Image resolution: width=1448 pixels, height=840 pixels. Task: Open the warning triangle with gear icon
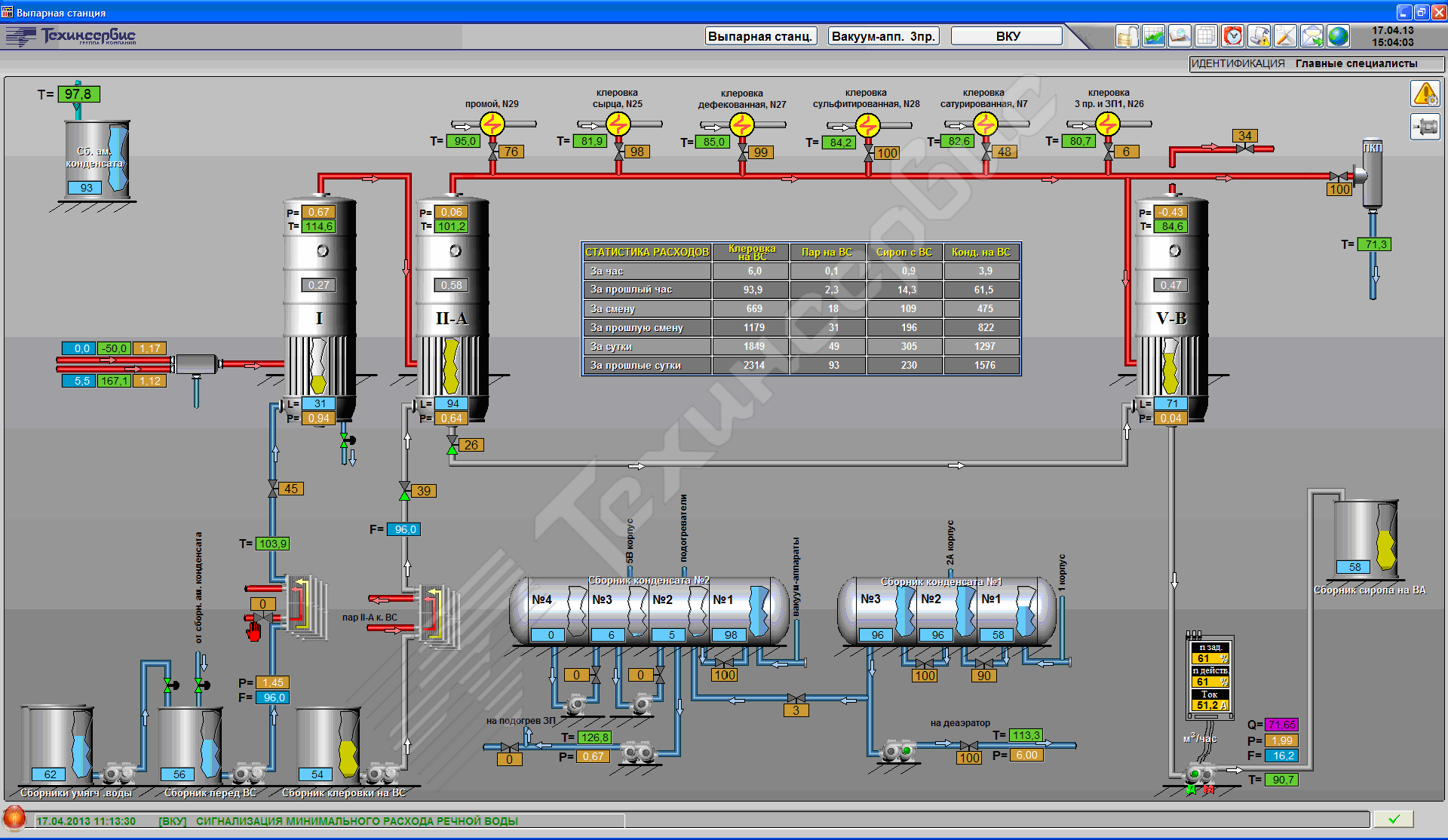(x=1425, y=94)
